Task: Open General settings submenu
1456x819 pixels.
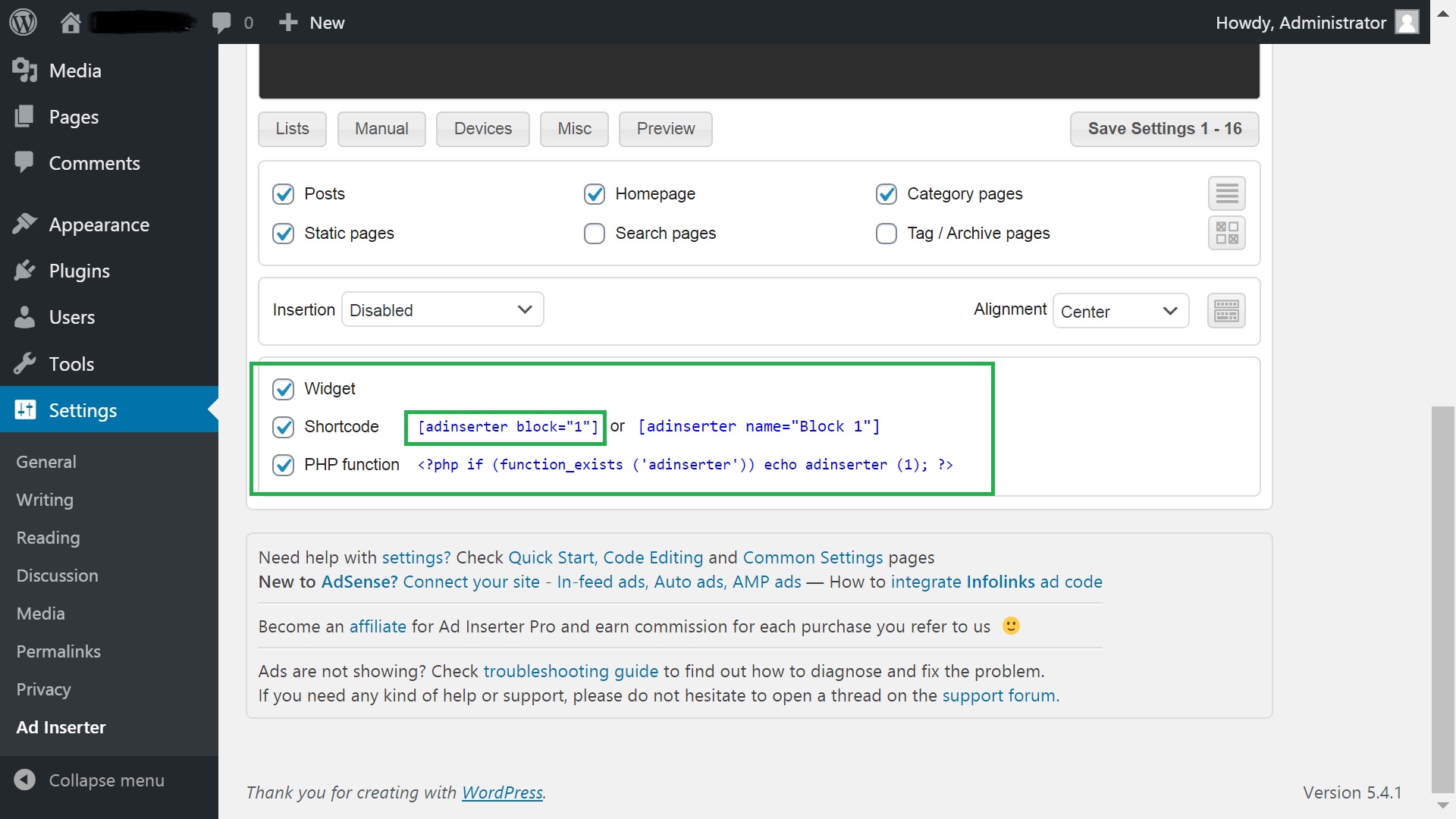Action: click(46, 462)
